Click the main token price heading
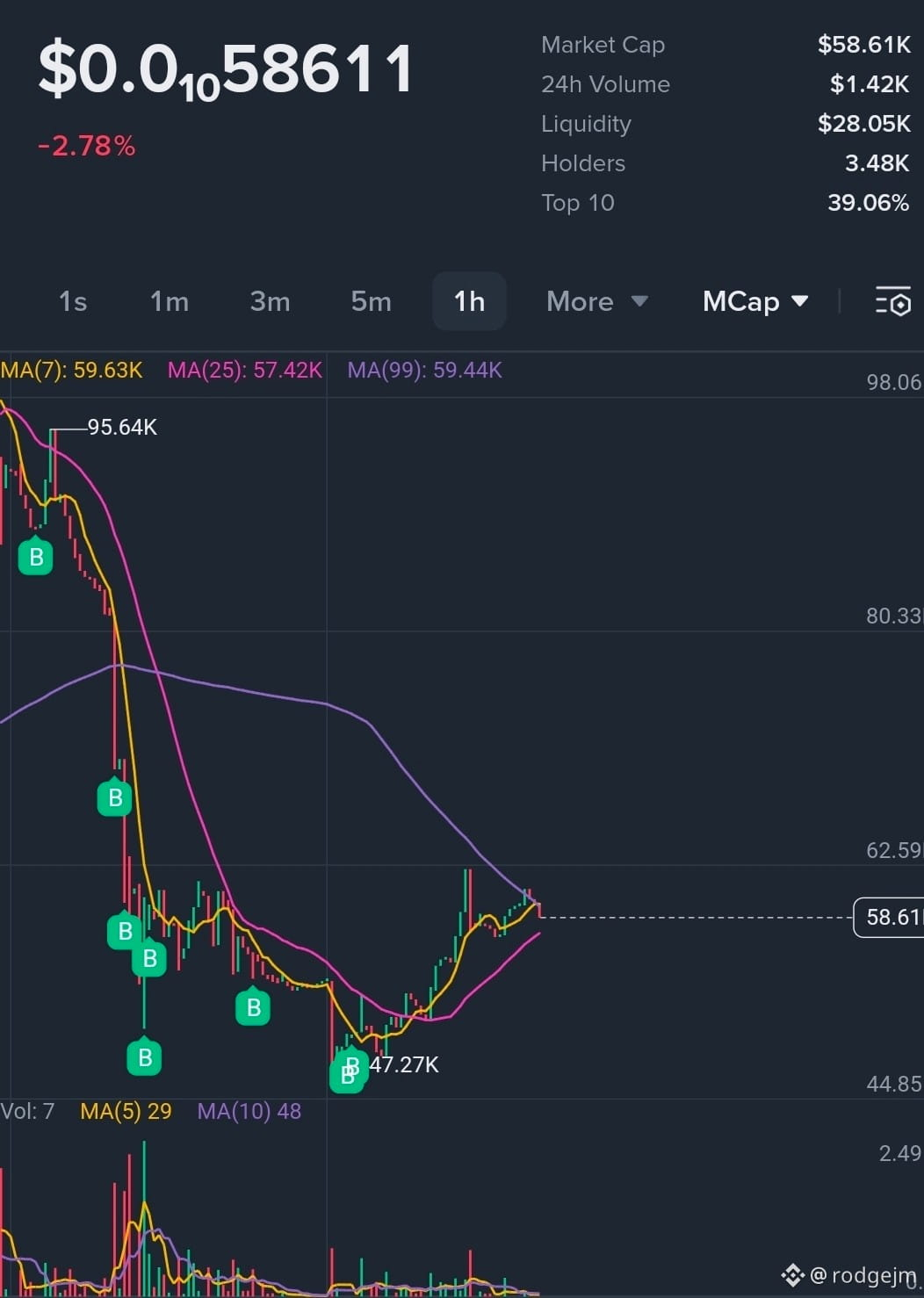The image size is (924, 1298). tap(226, 70)
